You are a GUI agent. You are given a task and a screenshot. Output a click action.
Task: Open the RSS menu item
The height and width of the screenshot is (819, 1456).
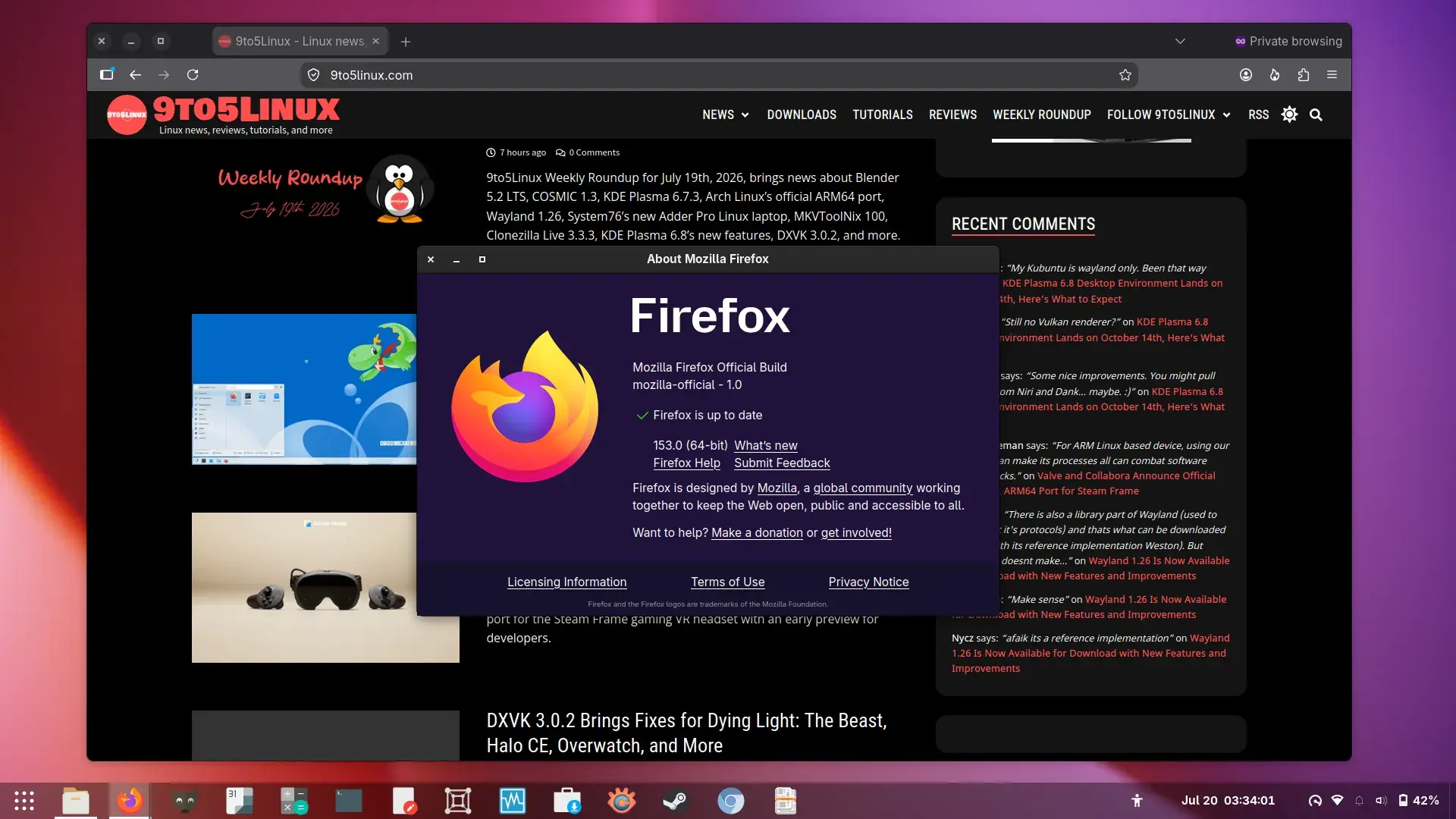[1258, 115]
